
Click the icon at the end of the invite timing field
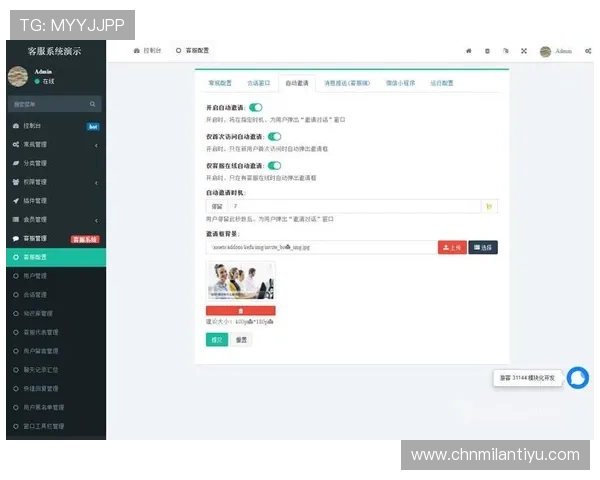pyautogui.click(x=489, y=206)
